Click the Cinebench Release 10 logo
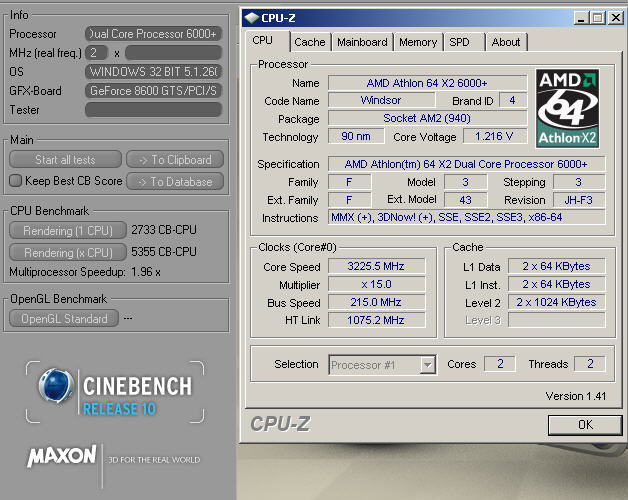 (115, 392)
